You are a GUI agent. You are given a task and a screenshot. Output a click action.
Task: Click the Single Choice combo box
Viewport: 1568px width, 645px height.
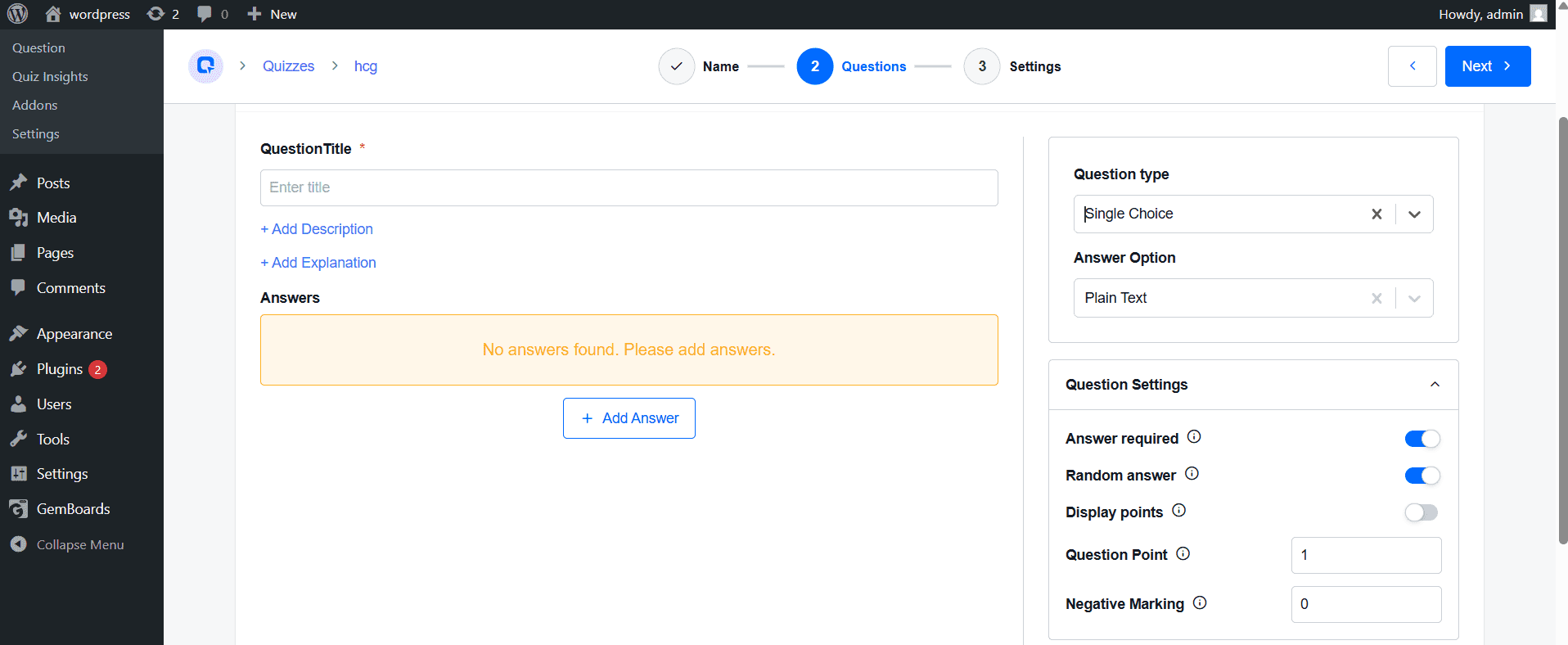click(1253, 214)
